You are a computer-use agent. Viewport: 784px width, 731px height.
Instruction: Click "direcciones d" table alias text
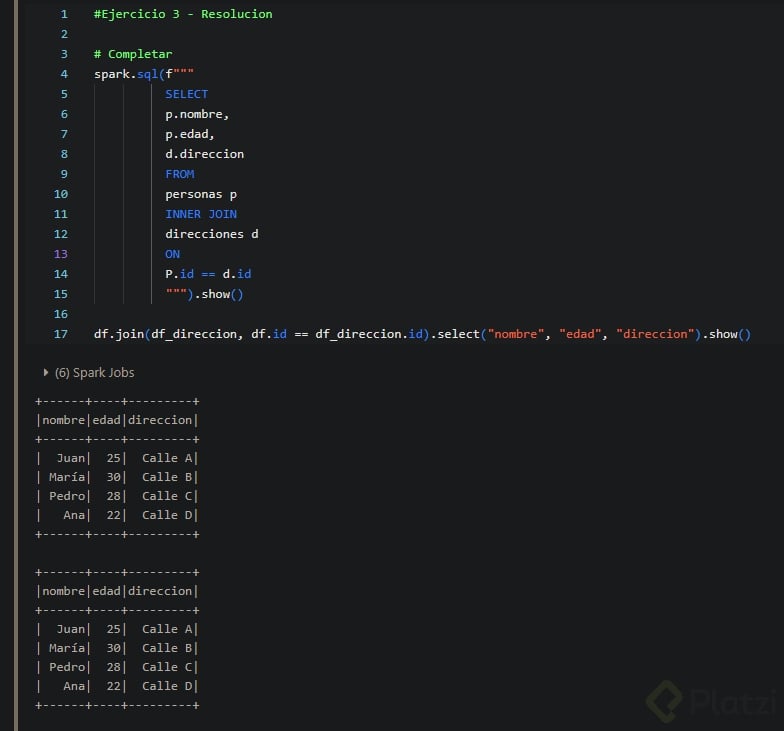point(212,234)
